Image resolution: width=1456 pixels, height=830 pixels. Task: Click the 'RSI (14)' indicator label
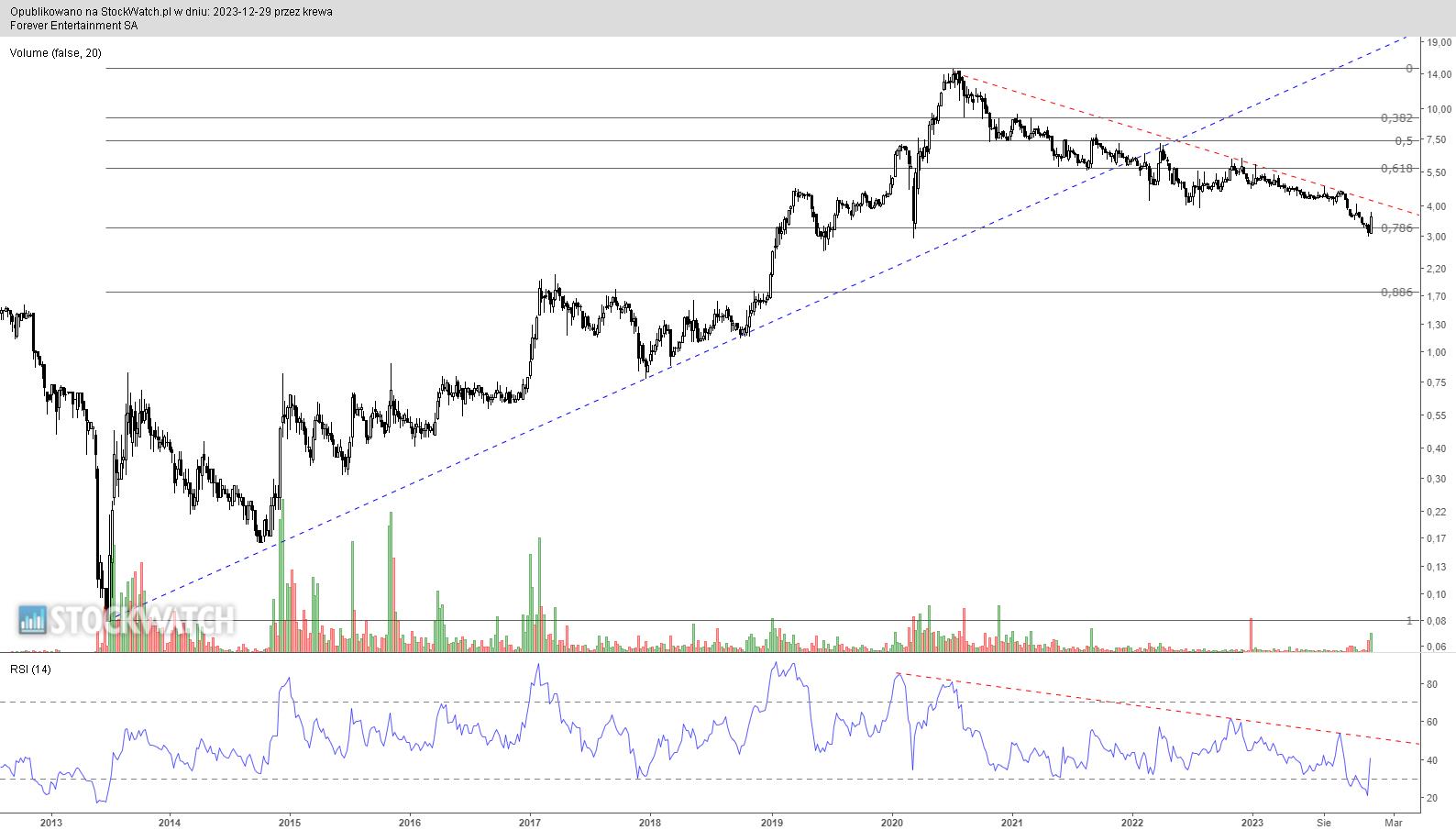[x=31, y=670]
